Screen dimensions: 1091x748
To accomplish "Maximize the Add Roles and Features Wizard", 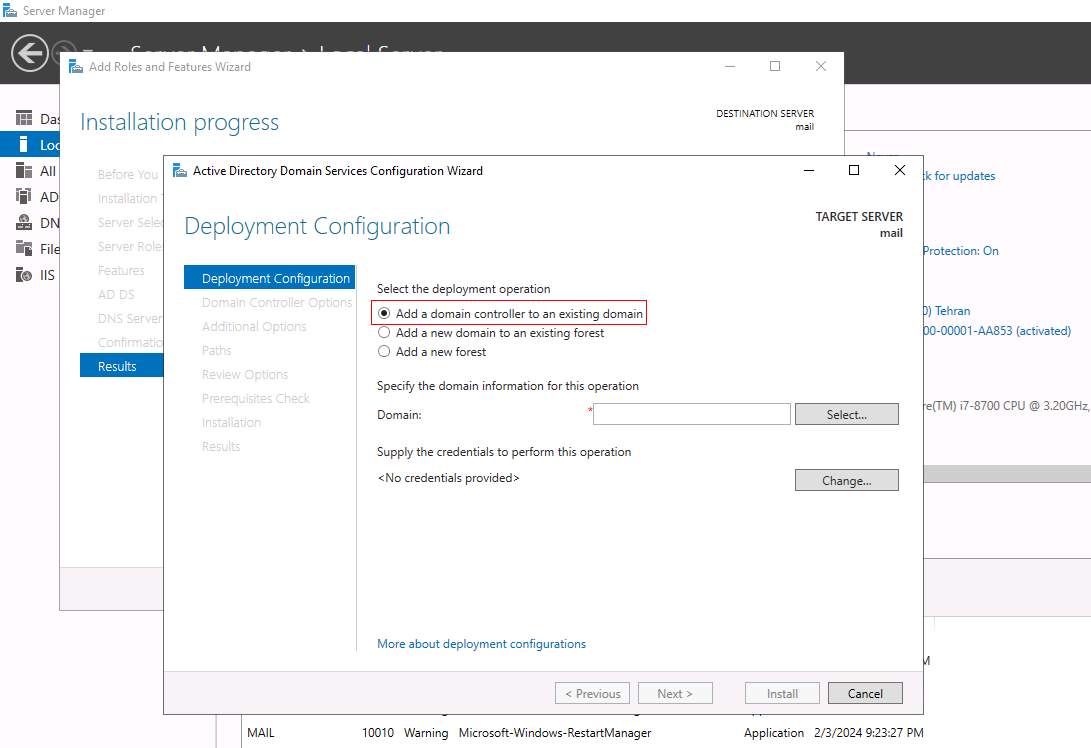I will [x=775, y=66].
